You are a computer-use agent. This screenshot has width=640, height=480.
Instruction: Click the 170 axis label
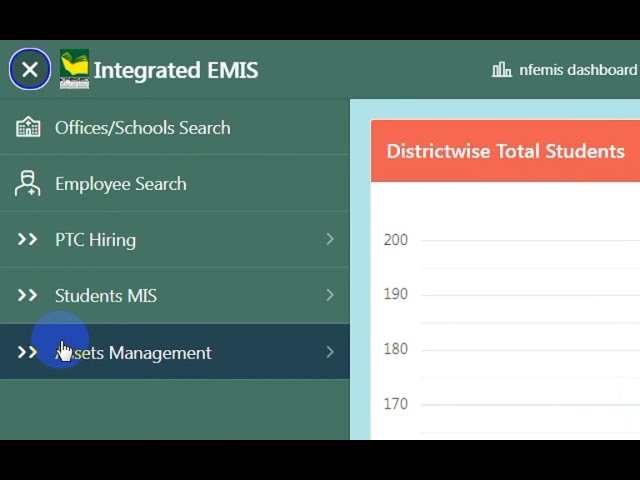click(396, 404)
